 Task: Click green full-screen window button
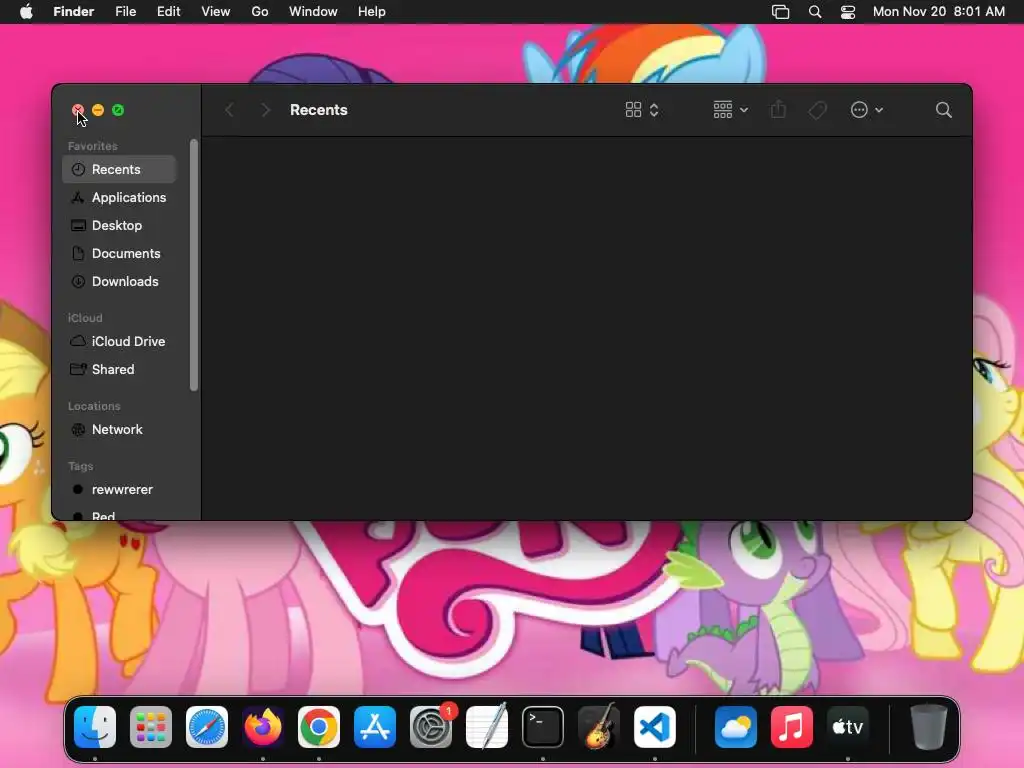pos(118,110)
